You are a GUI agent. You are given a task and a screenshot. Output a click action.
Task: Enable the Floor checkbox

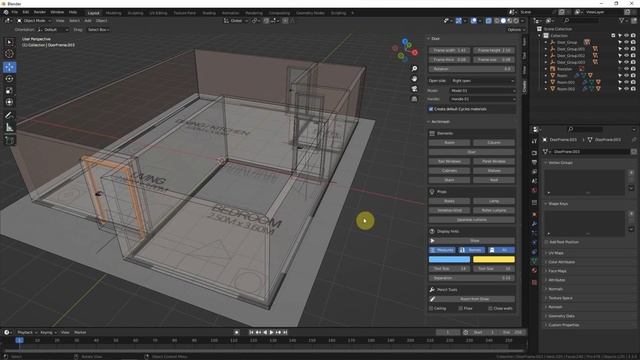(460, 309)
